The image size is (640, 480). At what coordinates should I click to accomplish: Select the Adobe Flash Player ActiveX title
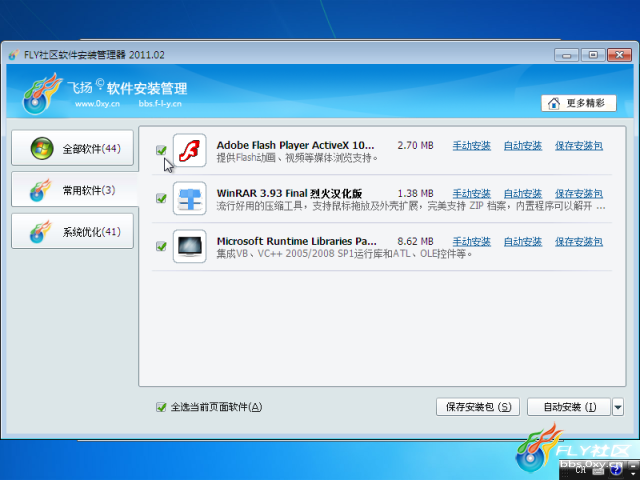point(295,145)
